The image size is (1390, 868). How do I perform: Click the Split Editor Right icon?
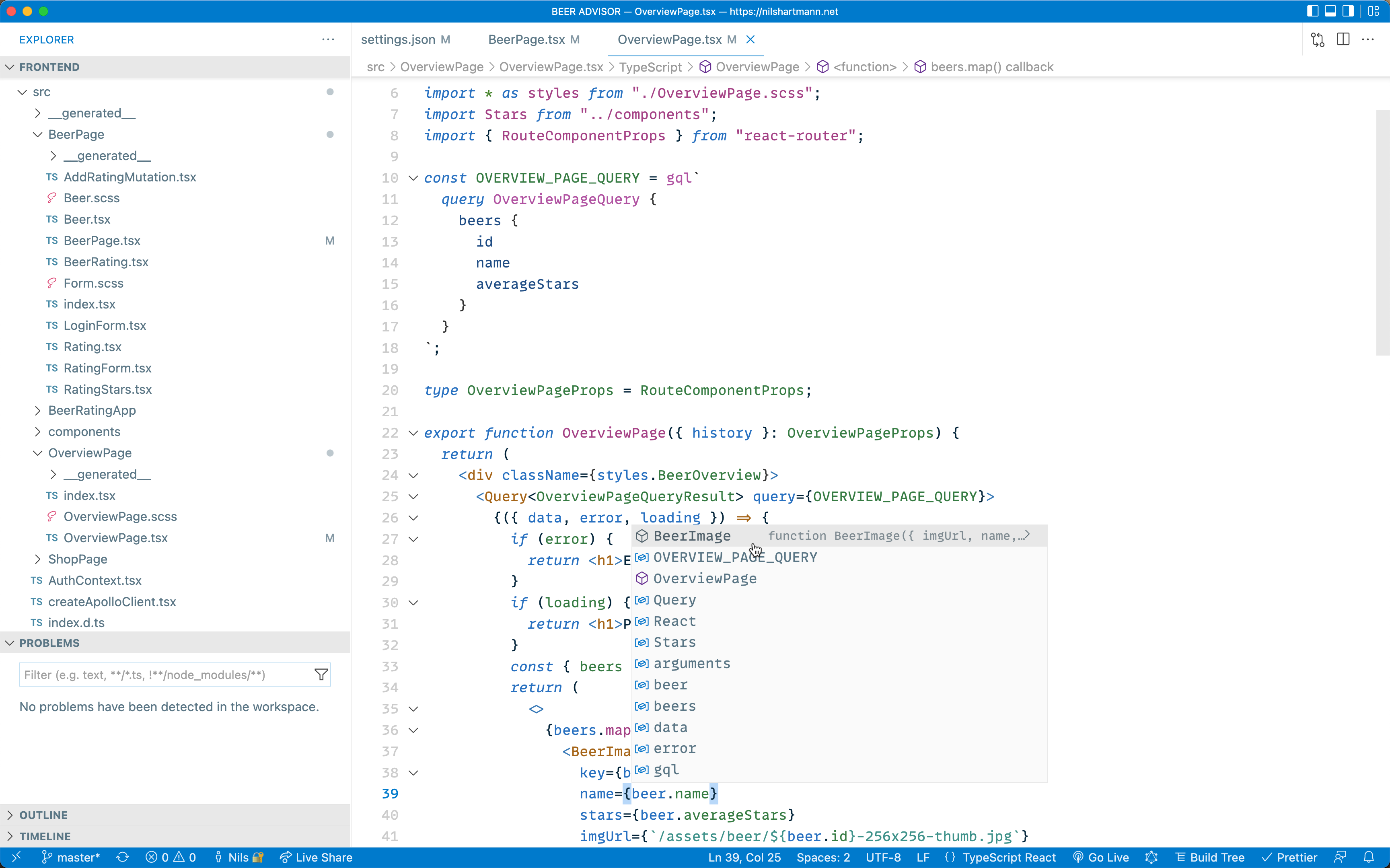point(1343,39)
